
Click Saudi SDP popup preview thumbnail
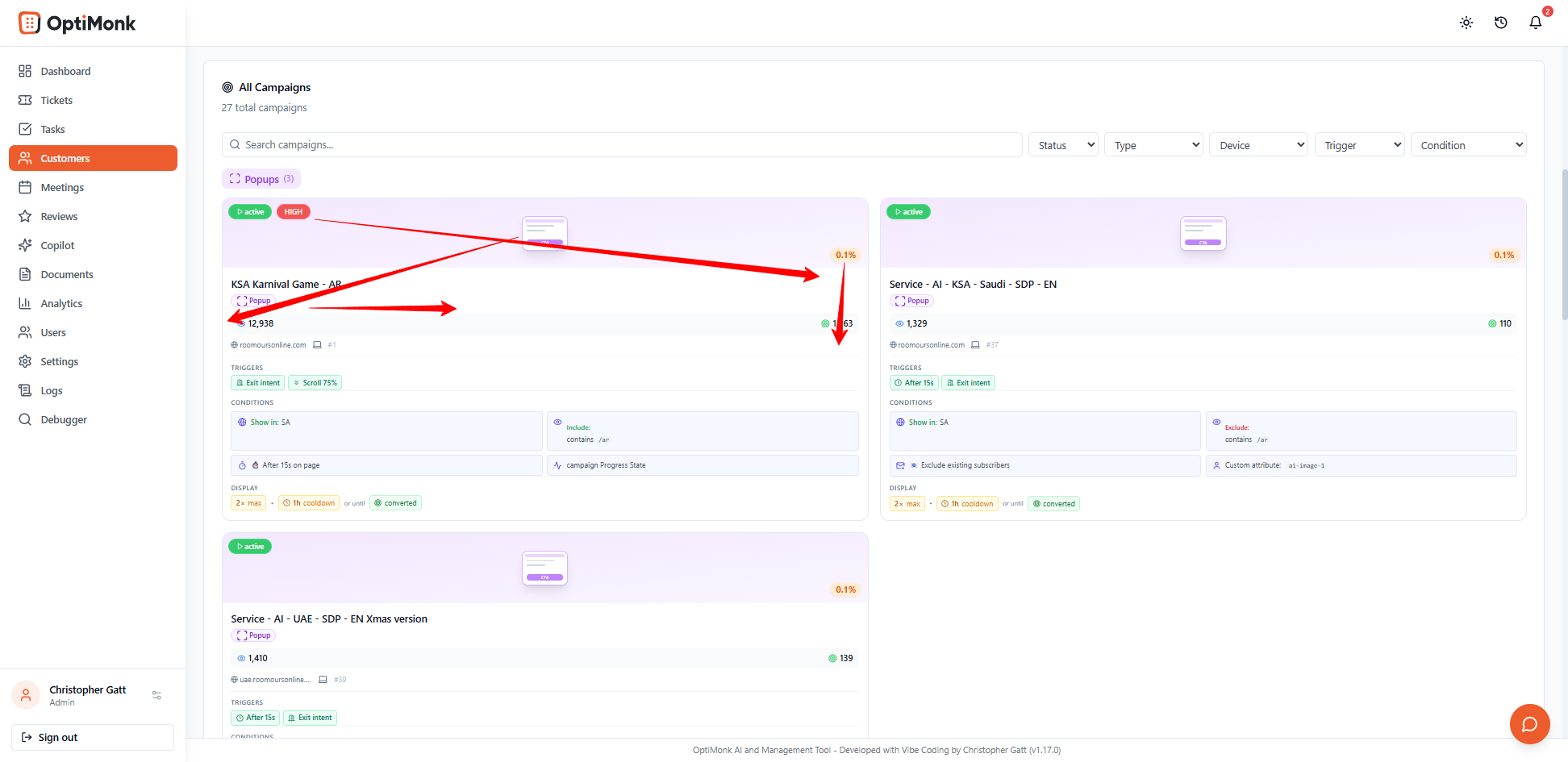1203,233
